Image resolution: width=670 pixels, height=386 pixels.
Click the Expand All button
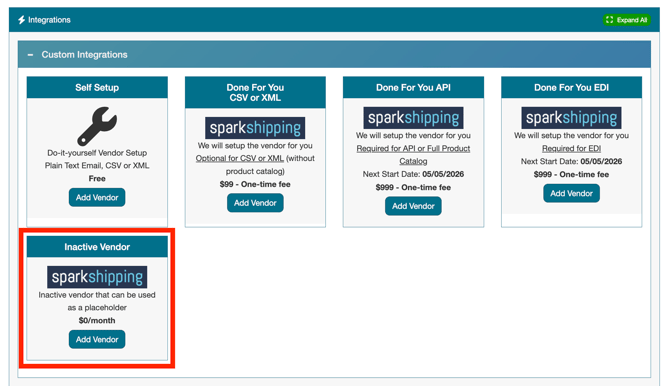[626, 20]
